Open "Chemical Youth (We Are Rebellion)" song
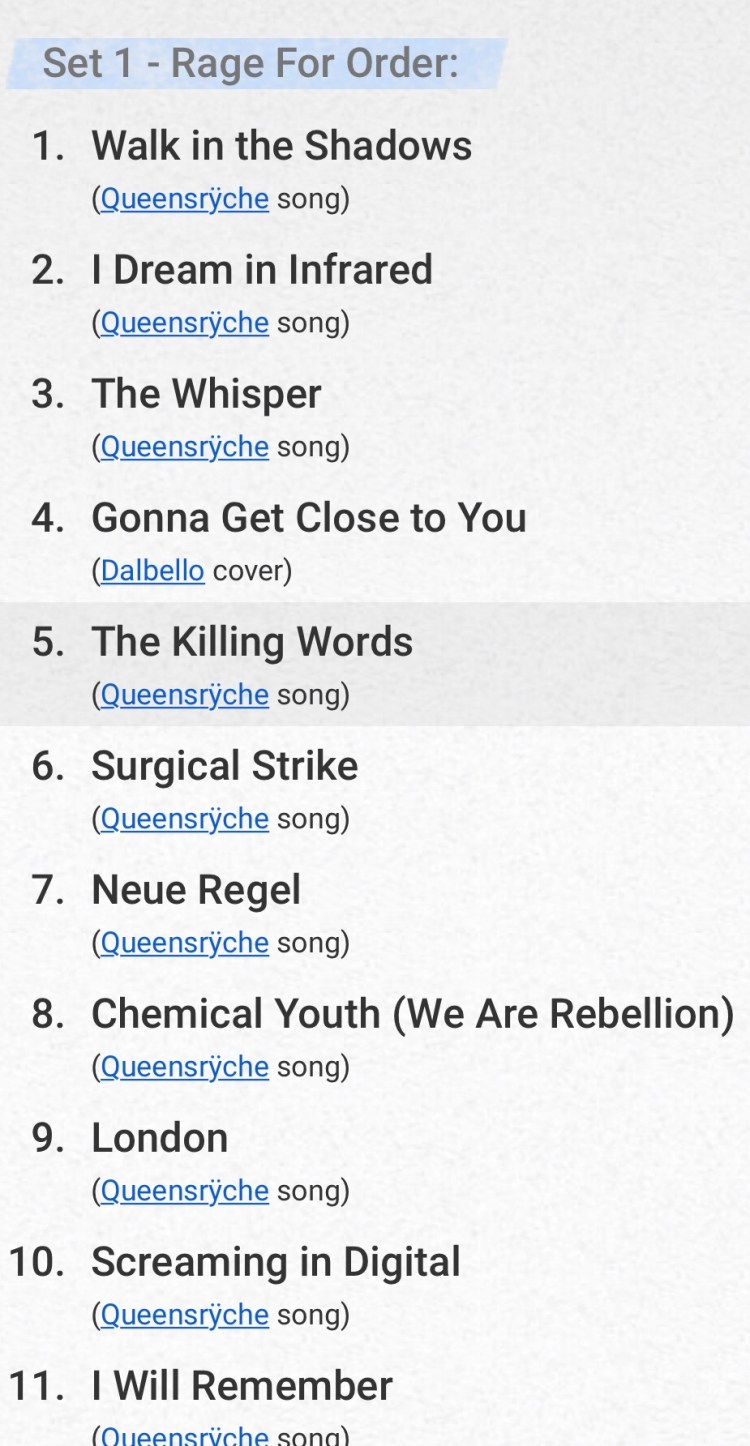The height and width of the screenshot is (1446, 750). pos(412,1014)
